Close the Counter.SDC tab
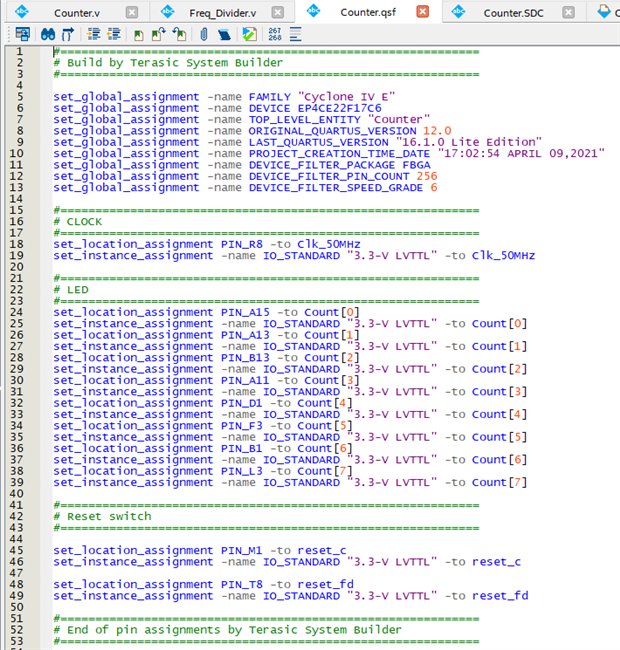Screen dimensions: 620x650 (566, 12)
